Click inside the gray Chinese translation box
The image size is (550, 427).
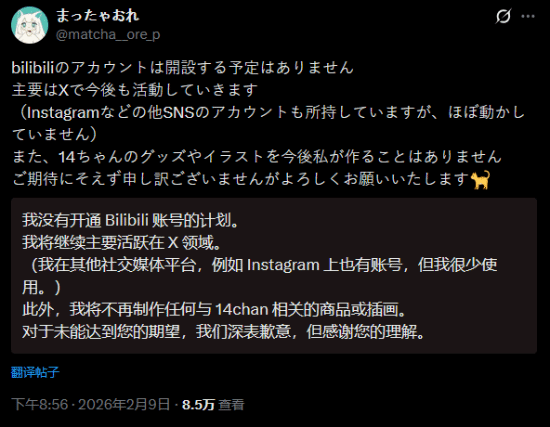274,276
